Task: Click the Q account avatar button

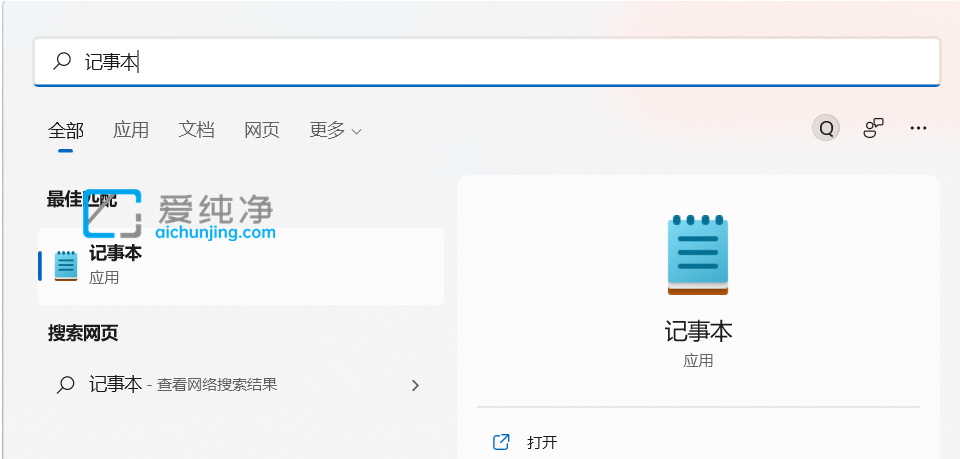Action: (x=826, y=129)
